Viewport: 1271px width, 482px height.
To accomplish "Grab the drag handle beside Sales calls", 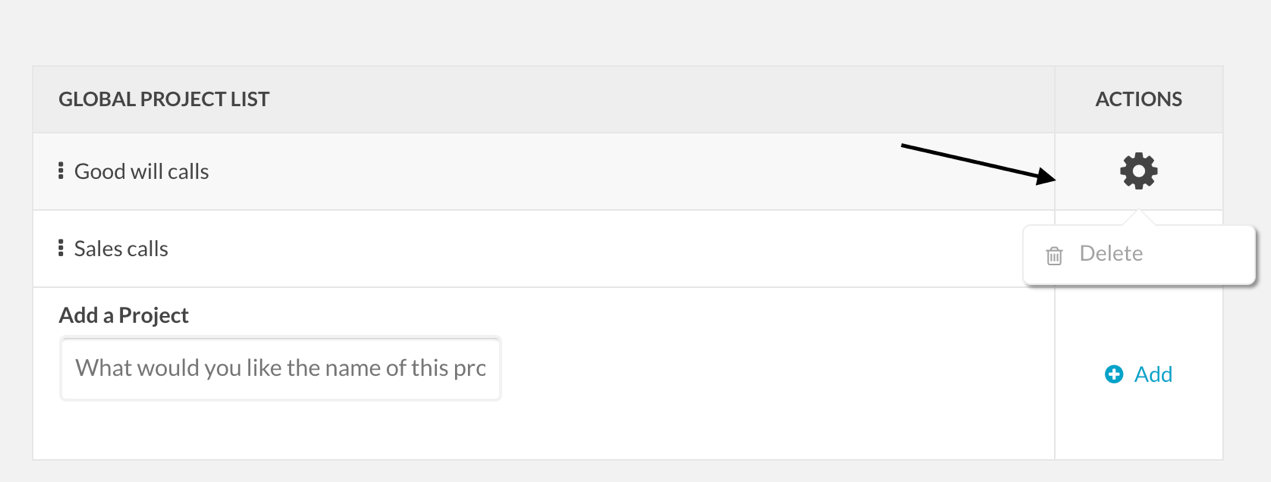I will 61,248.
